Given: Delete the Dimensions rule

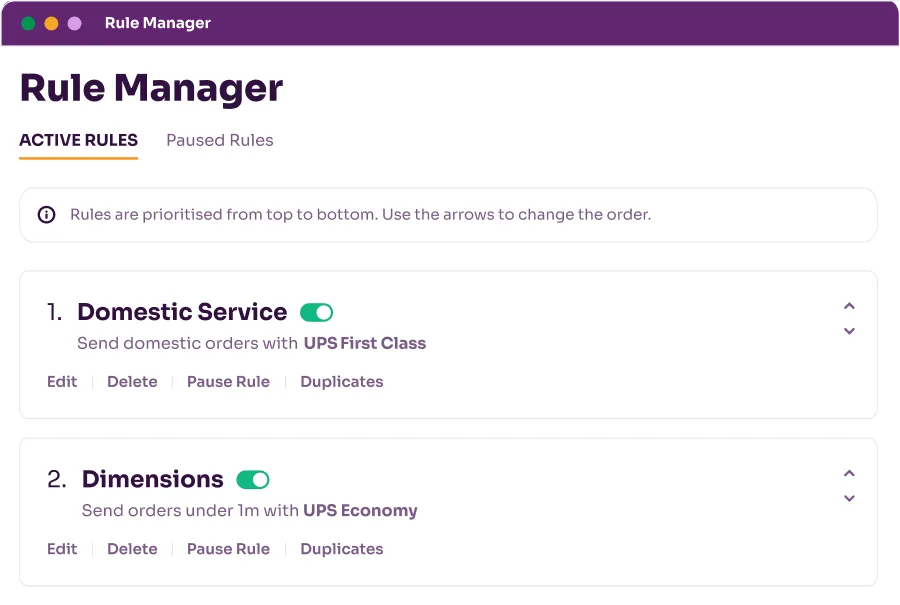Looking at the screenshot, I should coord(132,549).
